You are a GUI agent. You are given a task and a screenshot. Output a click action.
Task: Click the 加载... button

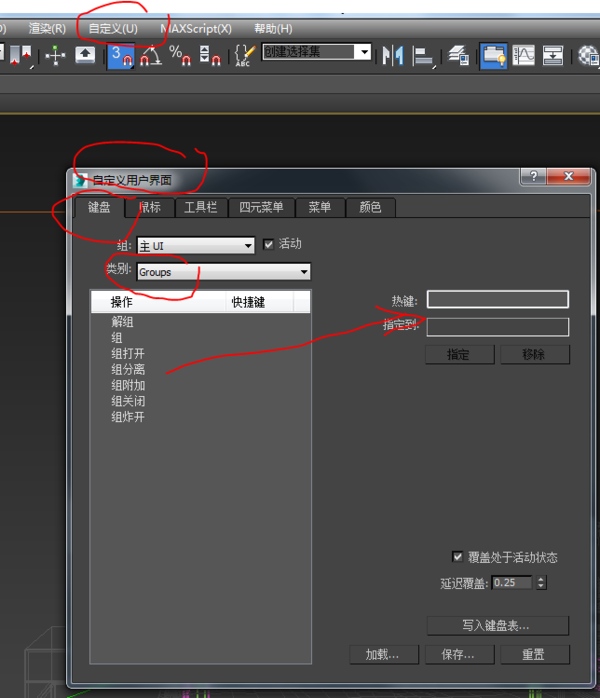384,655
